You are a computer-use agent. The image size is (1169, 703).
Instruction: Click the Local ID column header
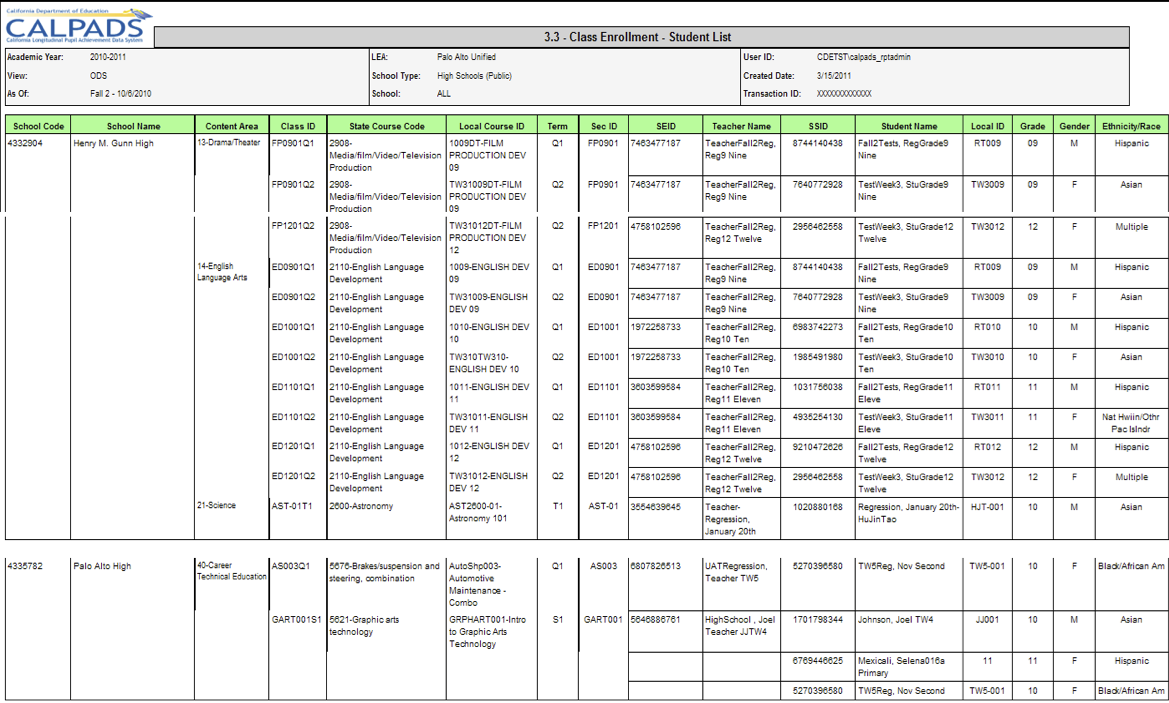click(x=987, y=126)
